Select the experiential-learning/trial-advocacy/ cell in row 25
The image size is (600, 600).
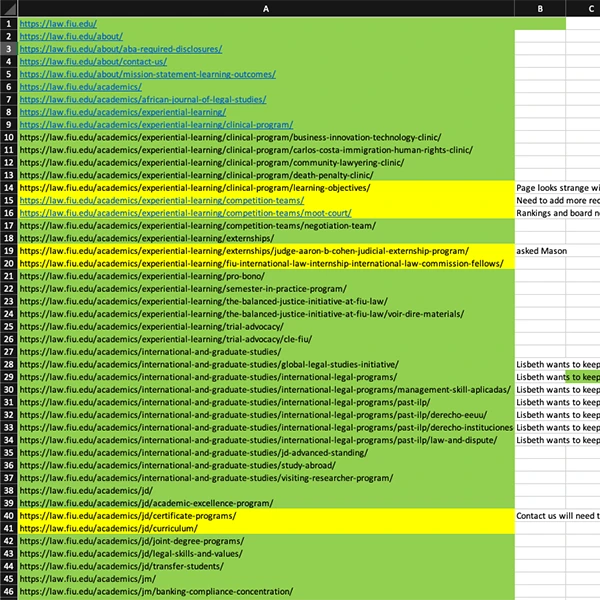pyautogui.click(x=266, y=327)
